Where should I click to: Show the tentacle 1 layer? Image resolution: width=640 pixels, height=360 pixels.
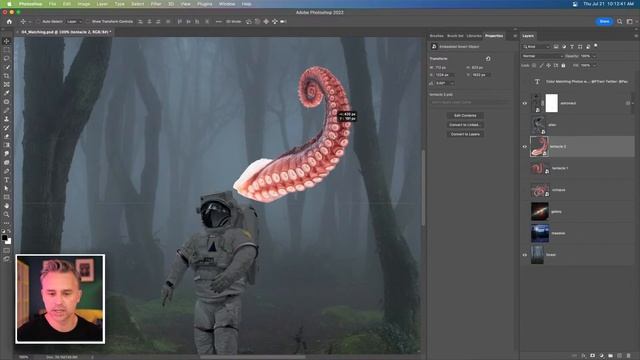[525, 168]
